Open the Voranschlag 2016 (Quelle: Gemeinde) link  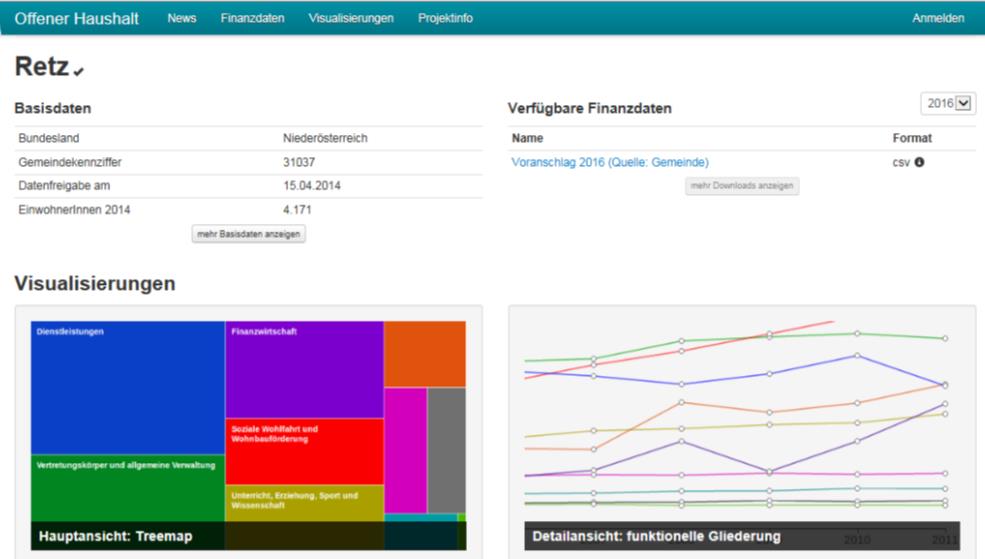[x=610, y=162]
